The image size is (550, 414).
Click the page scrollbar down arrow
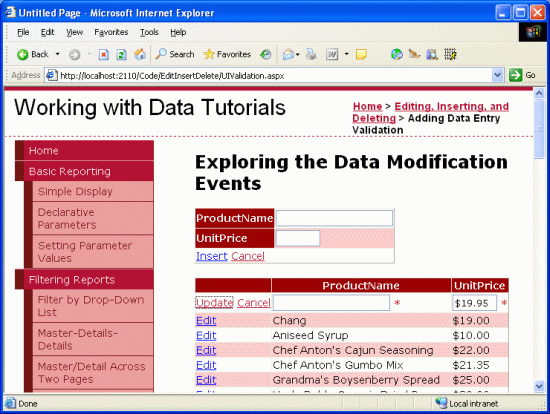point(539,386)
